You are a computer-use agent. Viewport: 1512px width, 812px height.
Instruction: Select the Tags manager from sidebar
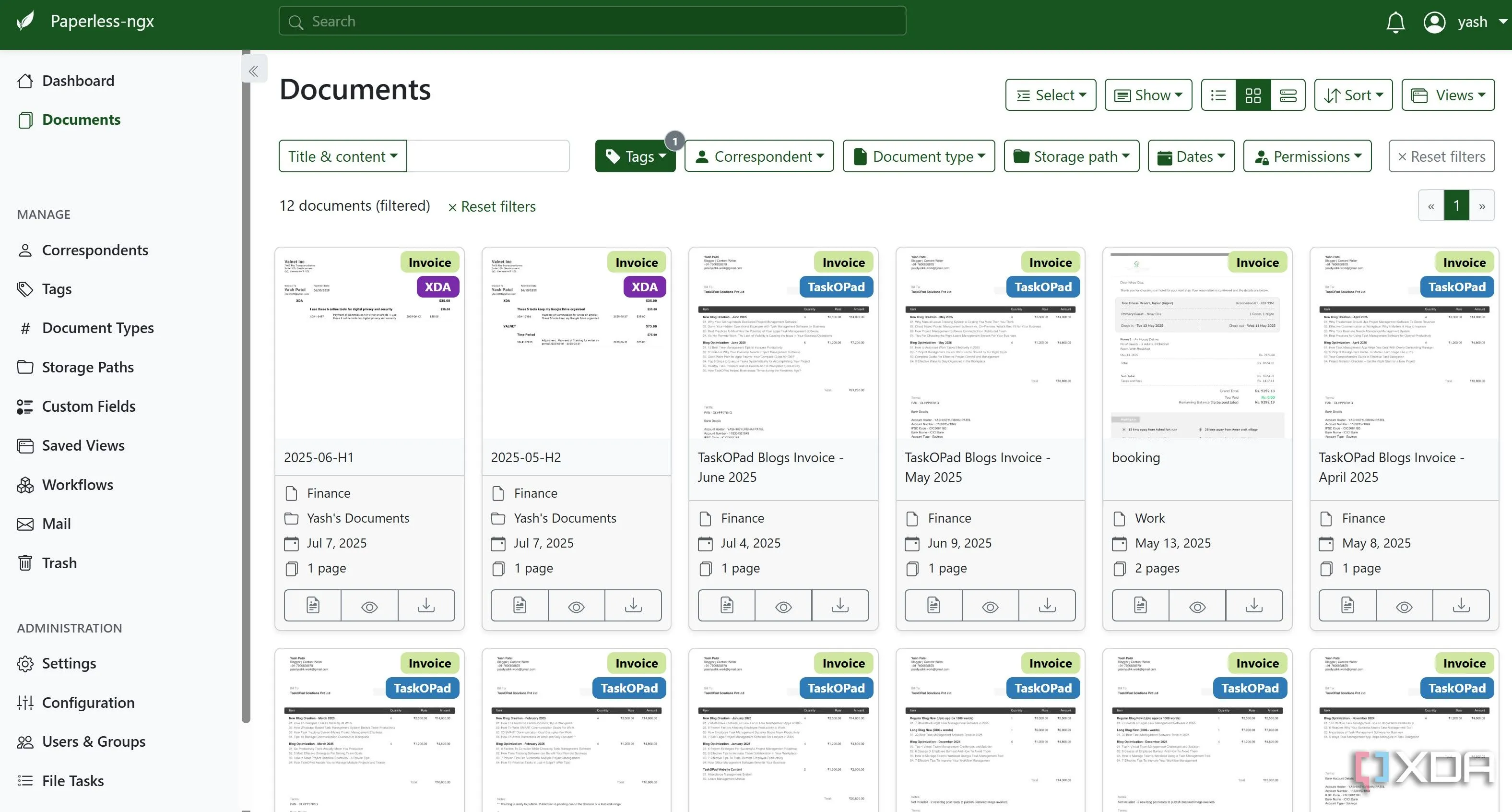click(57, 288)
